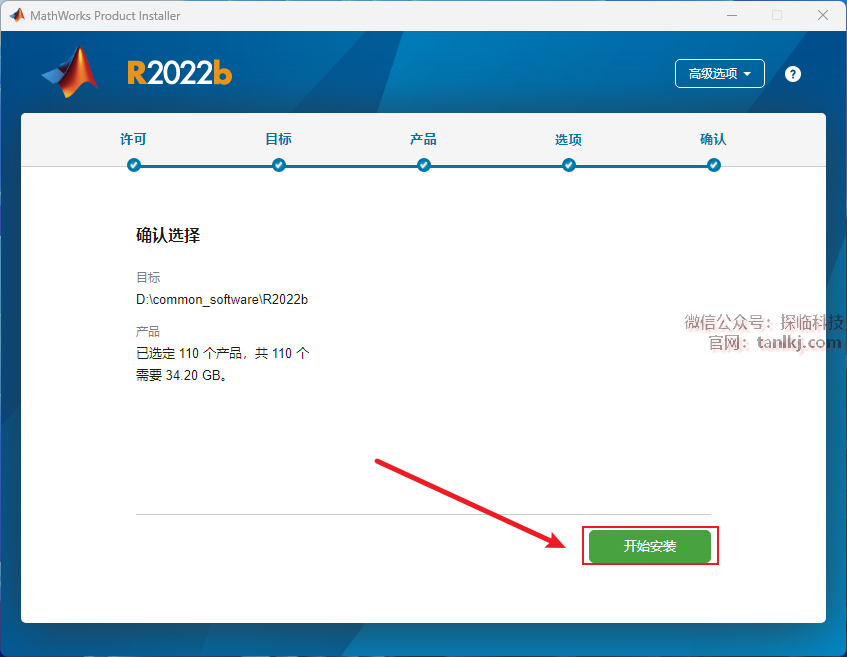Click the checkmark circle under 选项
The width and height of the screenshot is (847, 657).
(x=569, y=165)
